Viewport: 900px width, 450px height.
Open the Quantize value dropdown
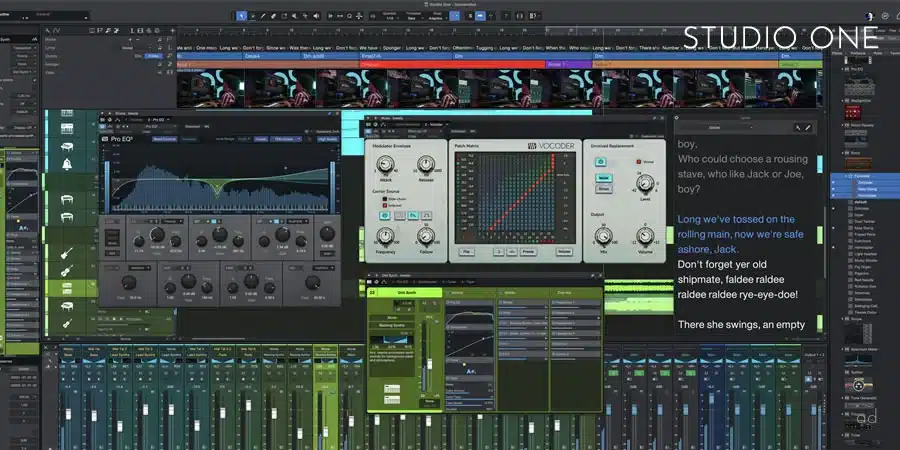(x=390, y=18)
